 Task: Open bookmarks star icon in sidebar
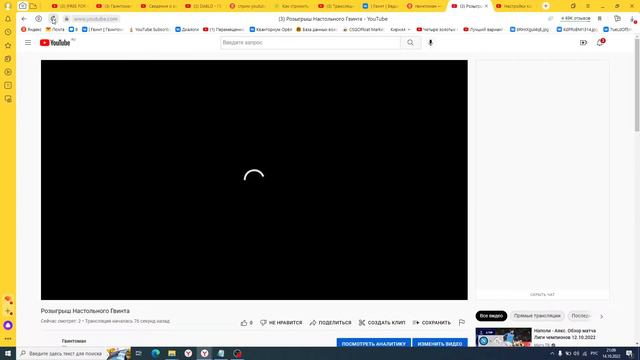8,45
